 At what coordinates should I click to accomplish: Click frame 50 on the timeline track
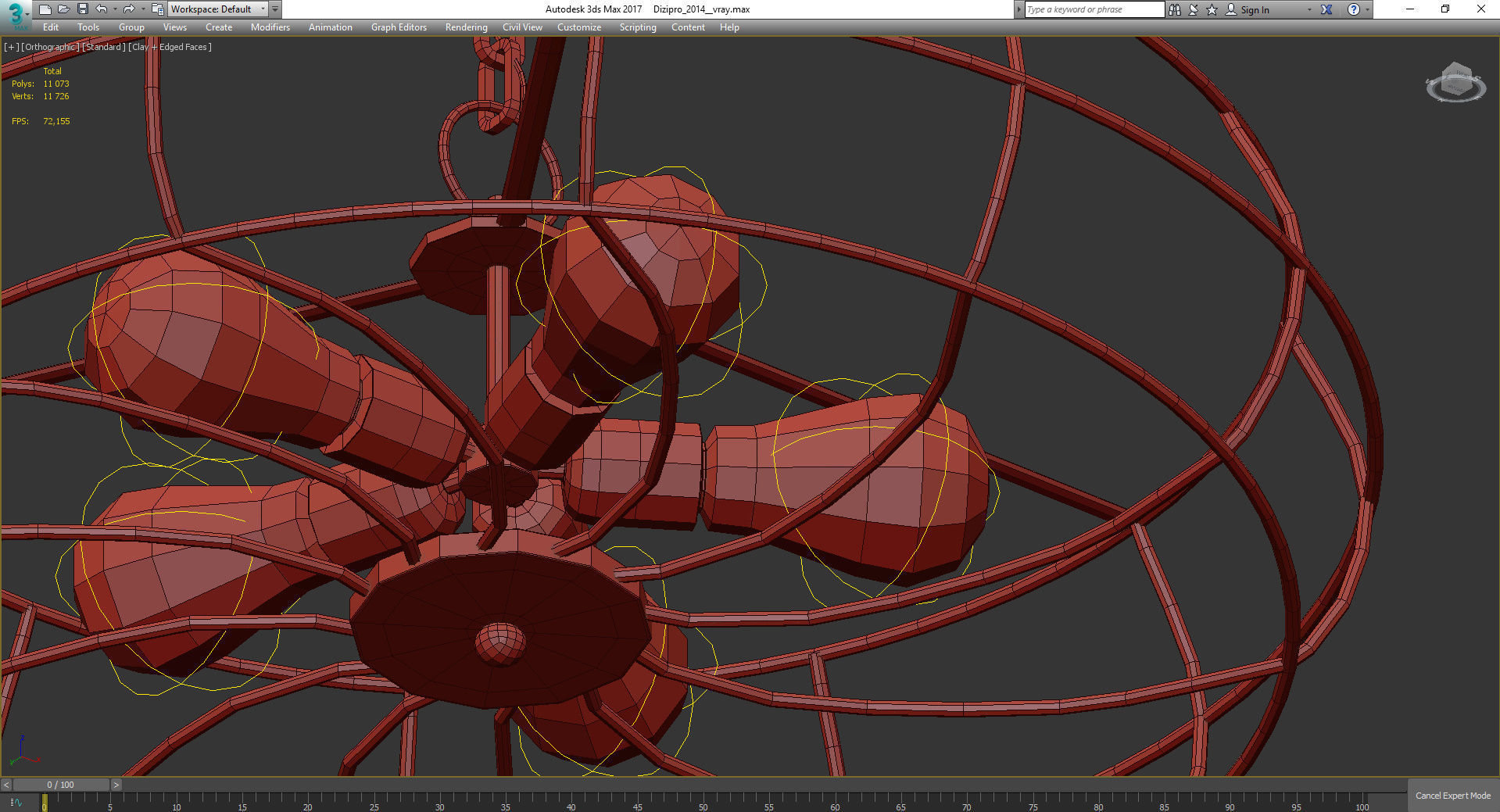[x=703, y=803]
